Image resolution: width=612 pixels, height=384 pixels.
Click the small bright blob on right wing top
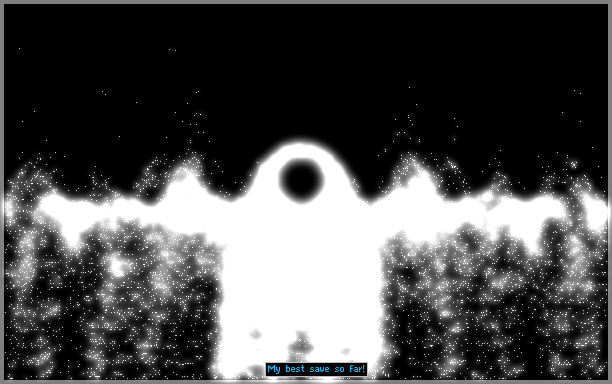pos(487,197)
